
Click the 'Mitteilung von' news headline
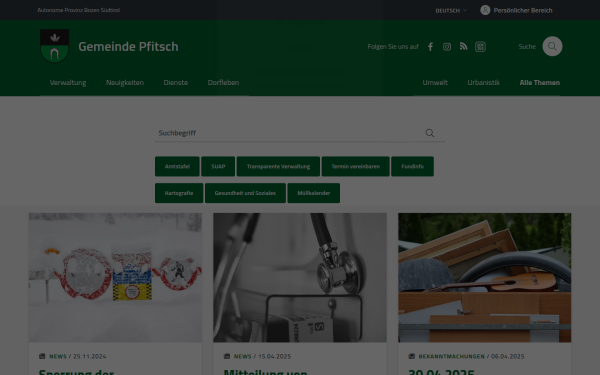pyautogui.click(x=265, y=372)
